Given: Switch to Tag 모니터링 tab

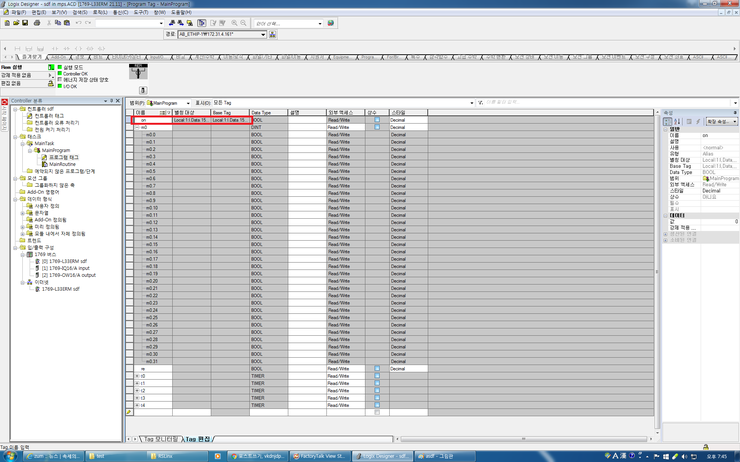Looking at the screenshot, I should tap(160, 439).
